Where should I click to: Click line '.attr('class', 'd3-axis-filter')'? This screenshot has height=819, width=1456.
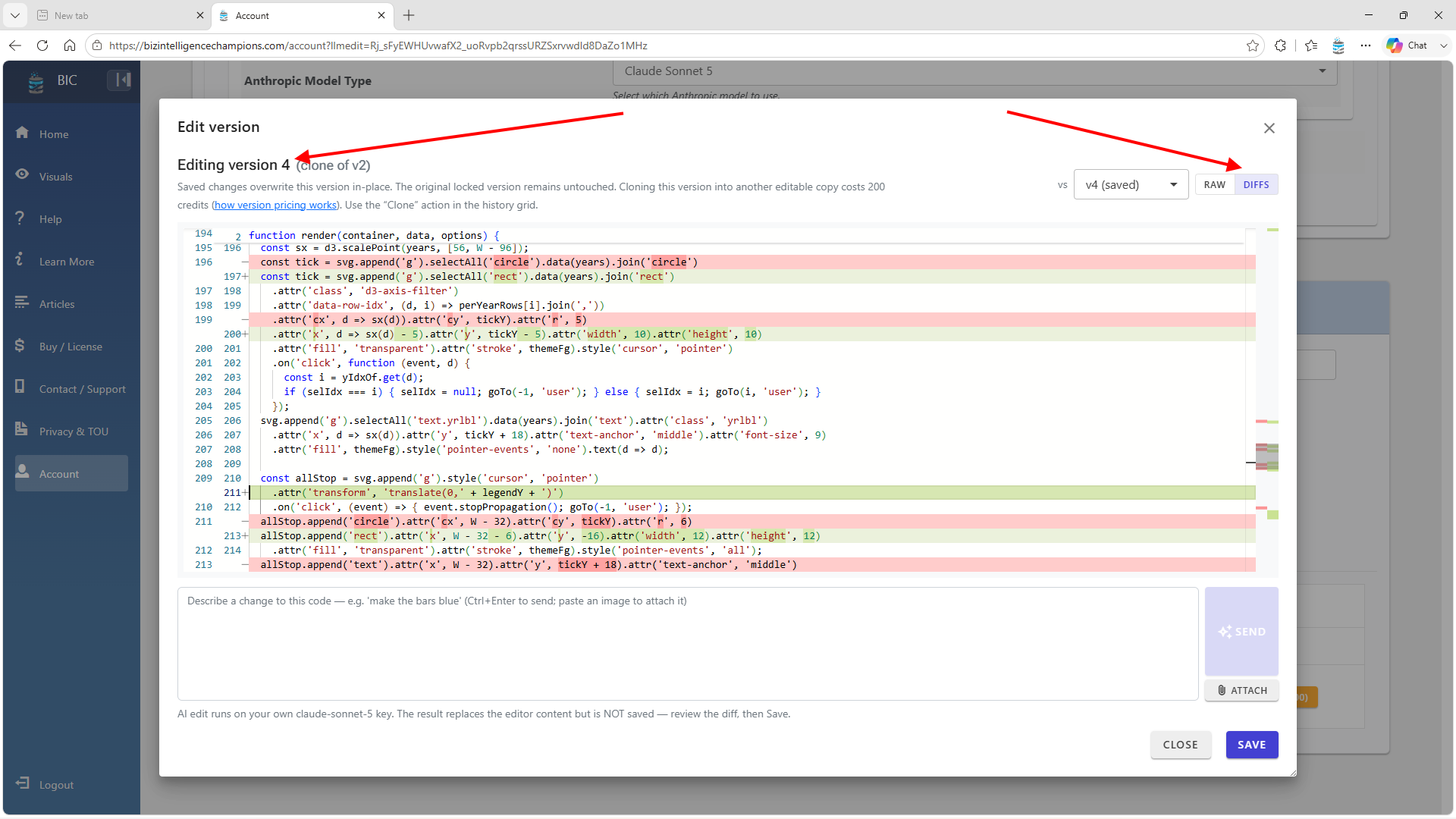(366, 291)
